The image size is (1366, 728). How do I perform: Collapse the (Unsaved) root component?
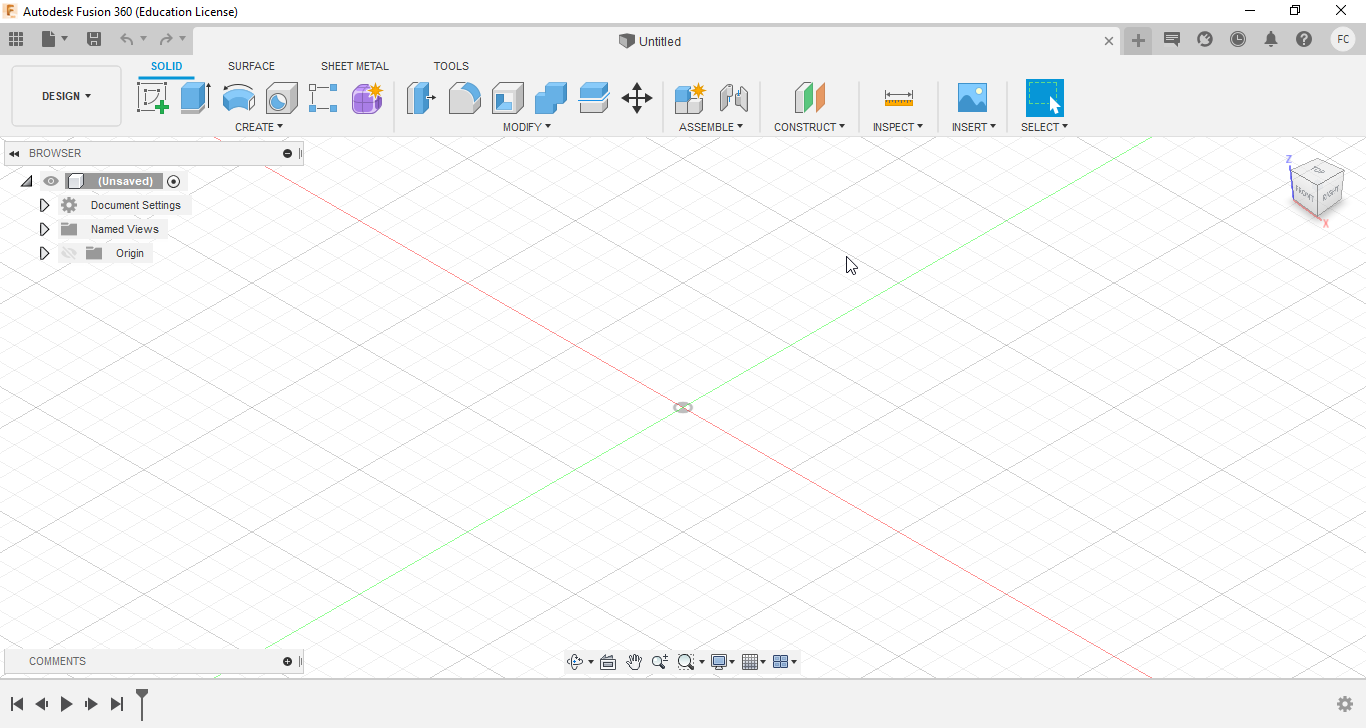pos(27,181)
